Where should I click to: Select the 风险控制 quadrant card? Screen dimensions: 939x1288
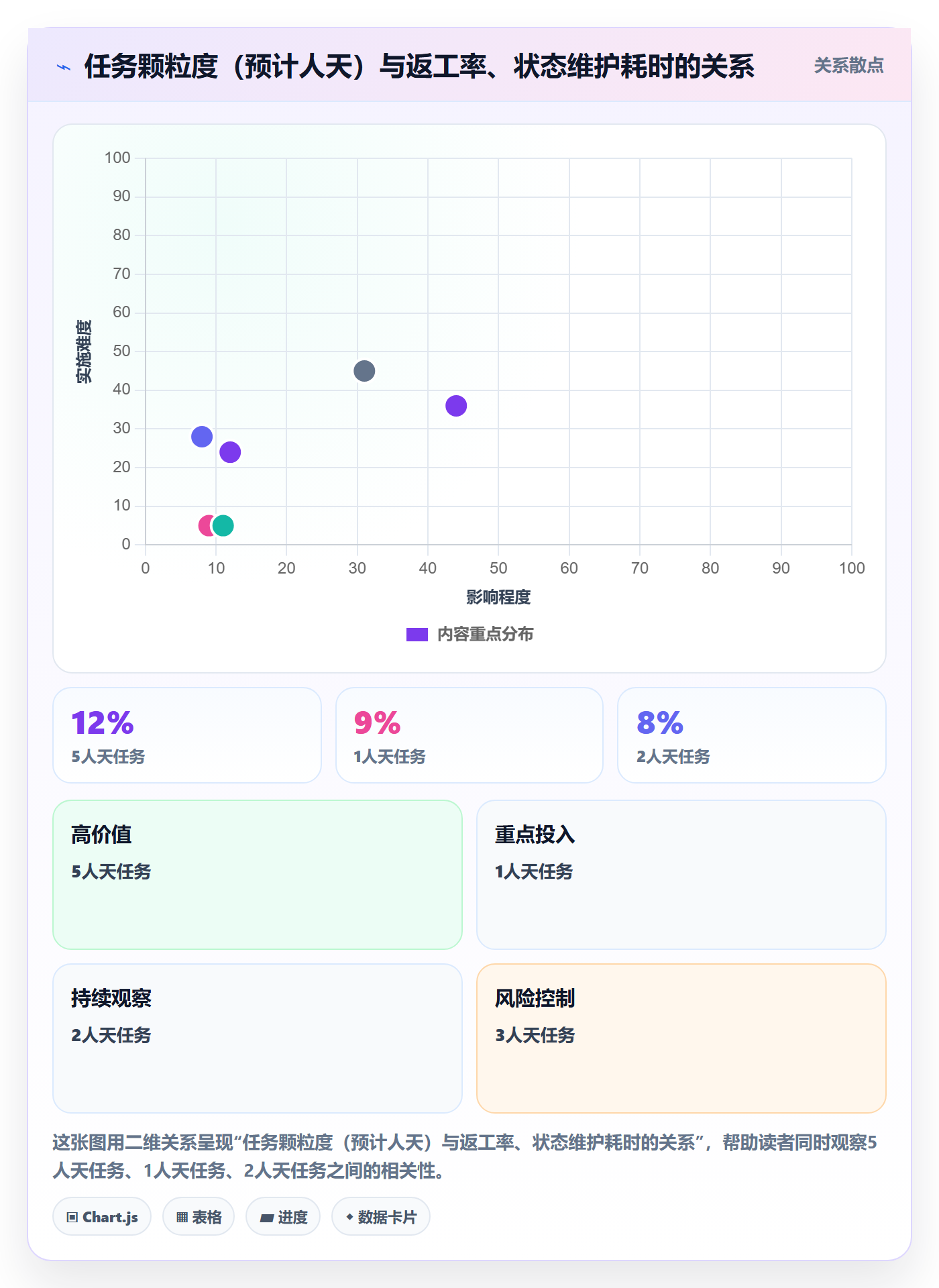click(x=681, y=1038)
